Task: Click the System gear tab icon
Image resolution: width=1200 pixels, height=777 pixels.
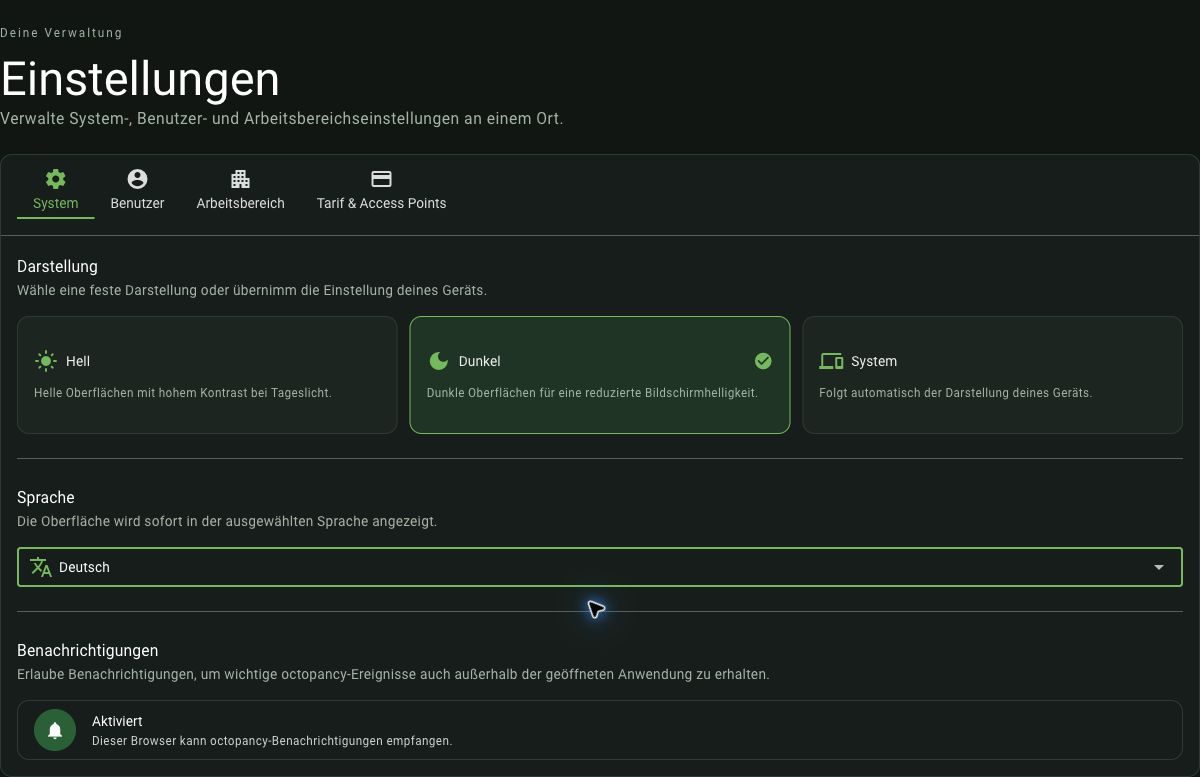Action: click(x=56, y=179)
